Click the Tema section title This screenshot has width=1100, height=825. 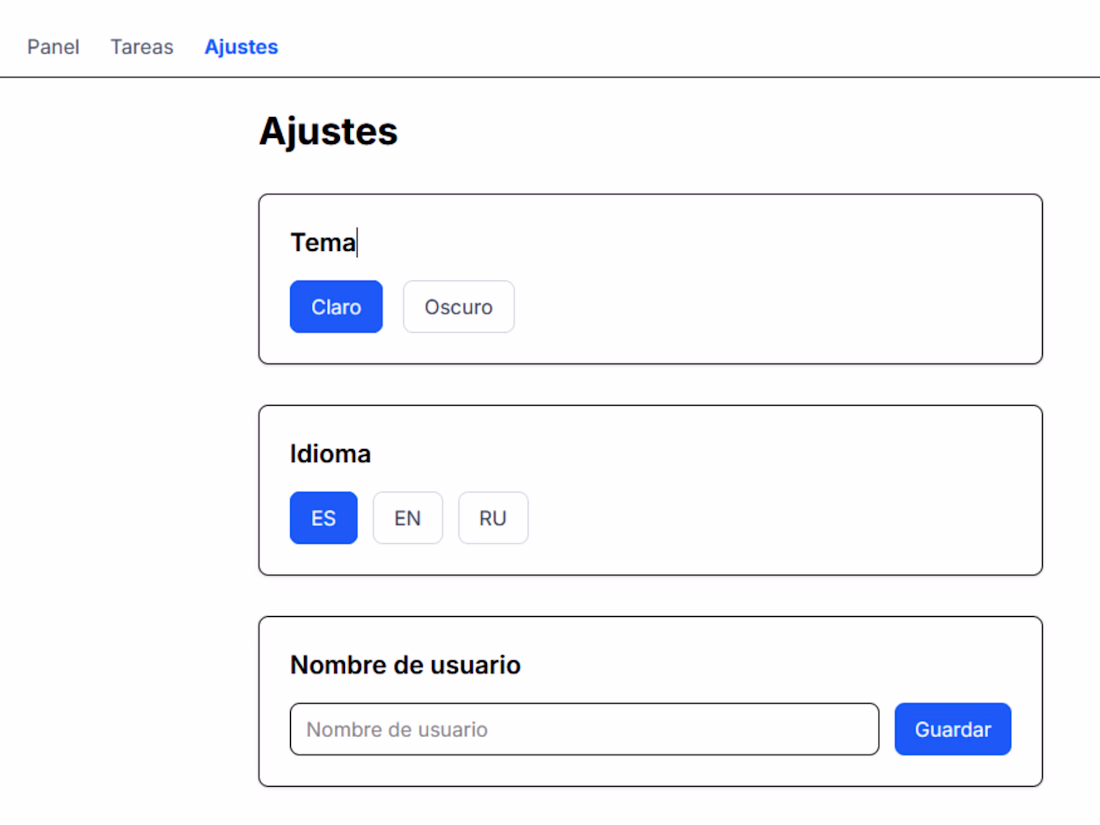[x=322, y=243]
